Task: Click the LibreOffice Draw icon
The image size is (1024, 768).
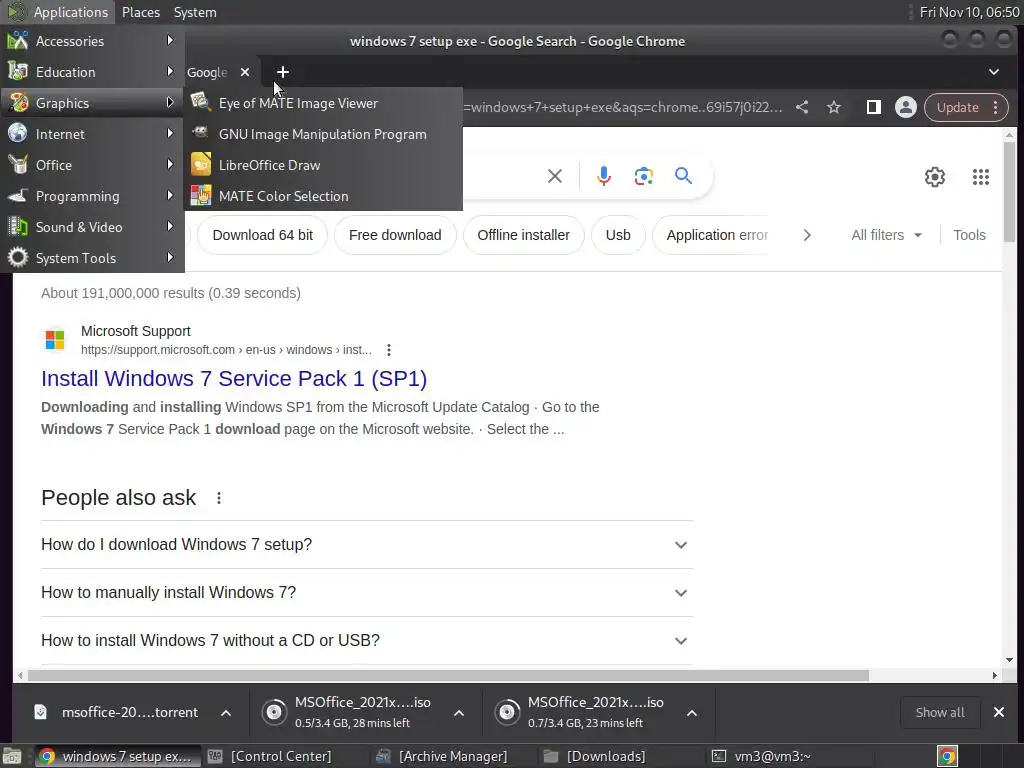Action: coord(200,165)
